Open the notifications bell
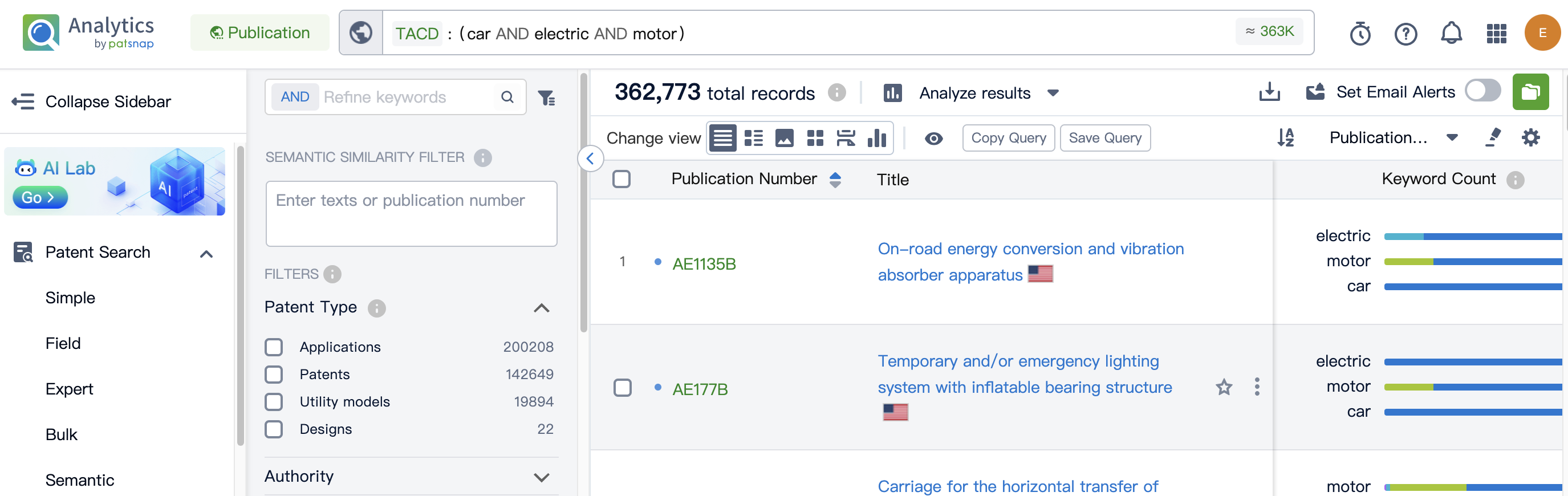 [x=1451, y=34]
